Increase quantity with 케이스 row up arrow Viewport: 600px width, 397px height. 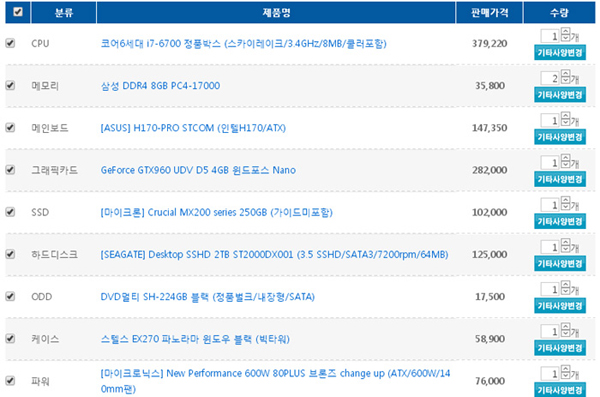(566, 327)
